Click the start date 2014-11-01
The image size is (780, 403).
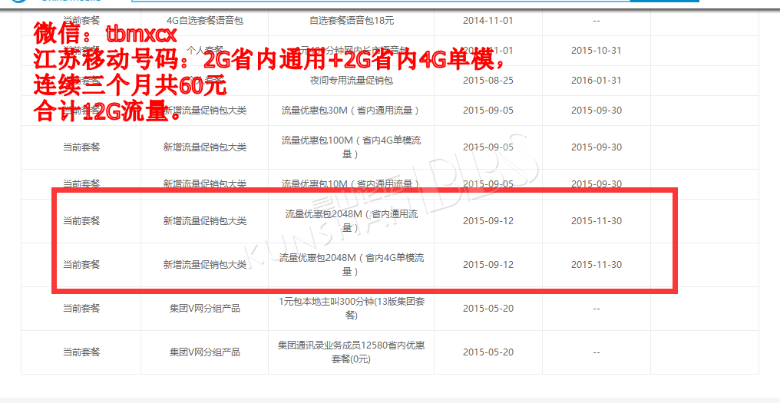coord(488,21)
